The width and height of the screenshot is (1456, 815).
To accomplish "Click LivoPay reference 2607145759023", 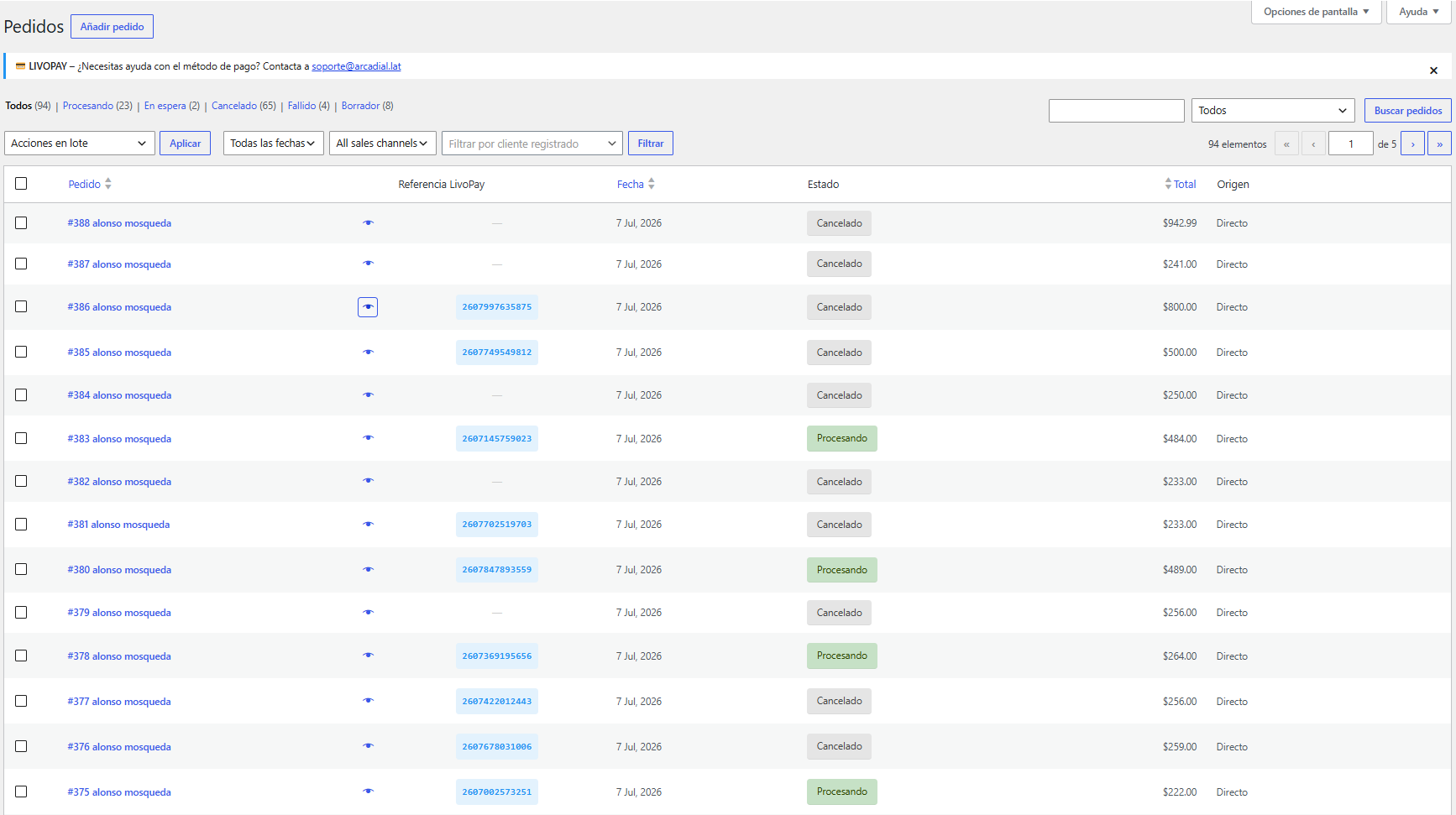I will [x=497, y=439].
